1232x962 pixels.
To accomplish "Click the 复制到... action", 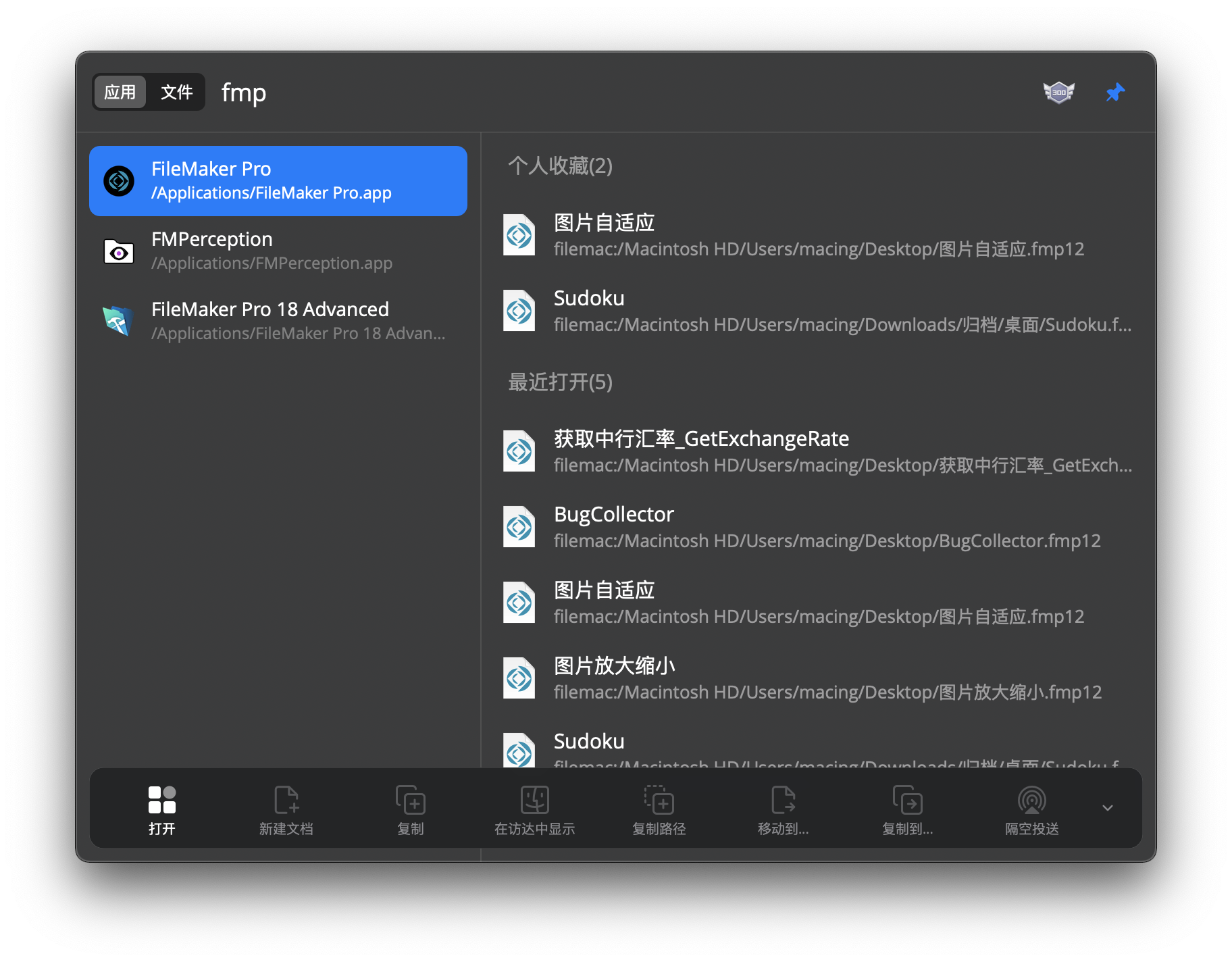I will point(908,809).
